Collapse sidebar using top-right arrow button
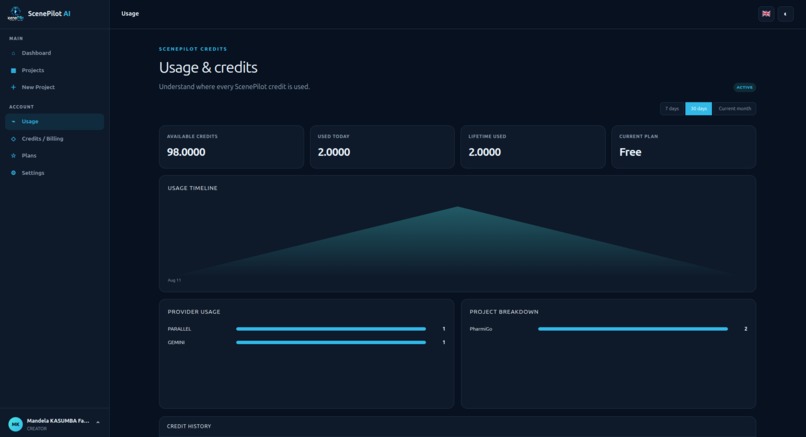806x437 pixels. pos(785,14)
